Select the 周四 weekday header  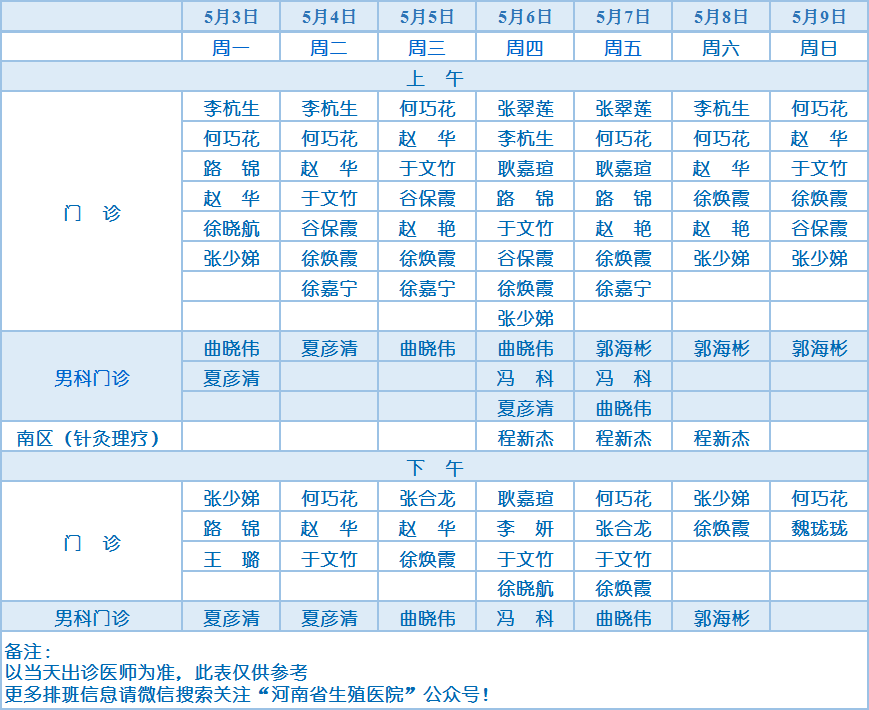525,48
